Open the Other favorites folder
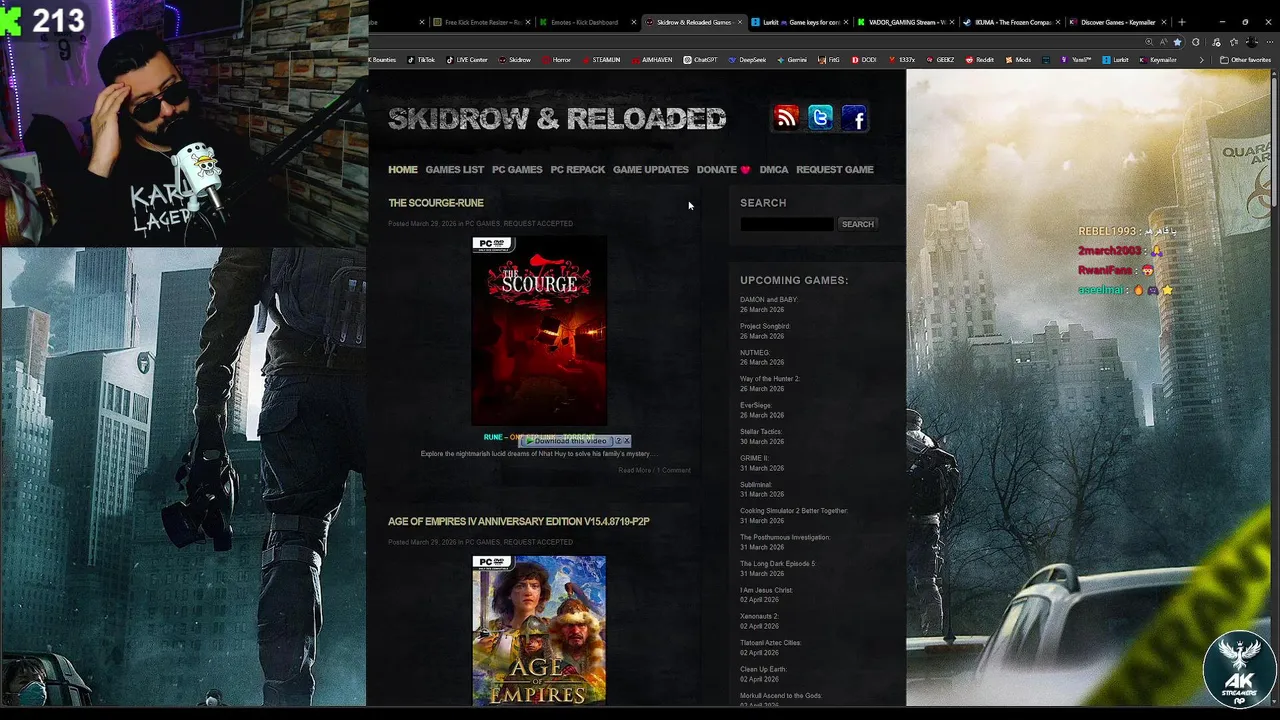The height and width of the screenshot is (720, 1280). click(1245, 60)
